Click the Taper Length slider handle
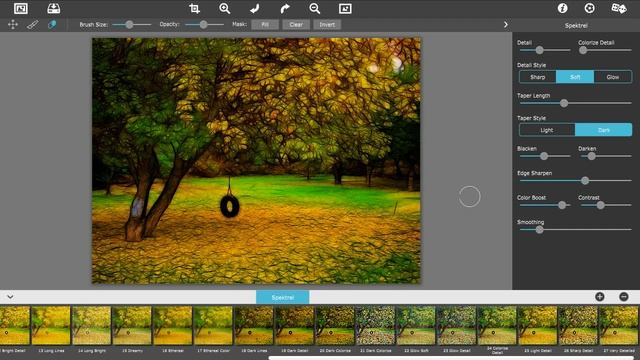The width and height of the screenshot is (640, 360). click(x=564, y=103)
